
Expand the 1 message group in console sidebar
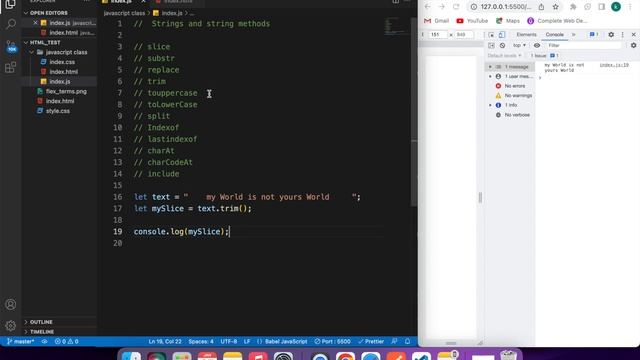(491, 67)
